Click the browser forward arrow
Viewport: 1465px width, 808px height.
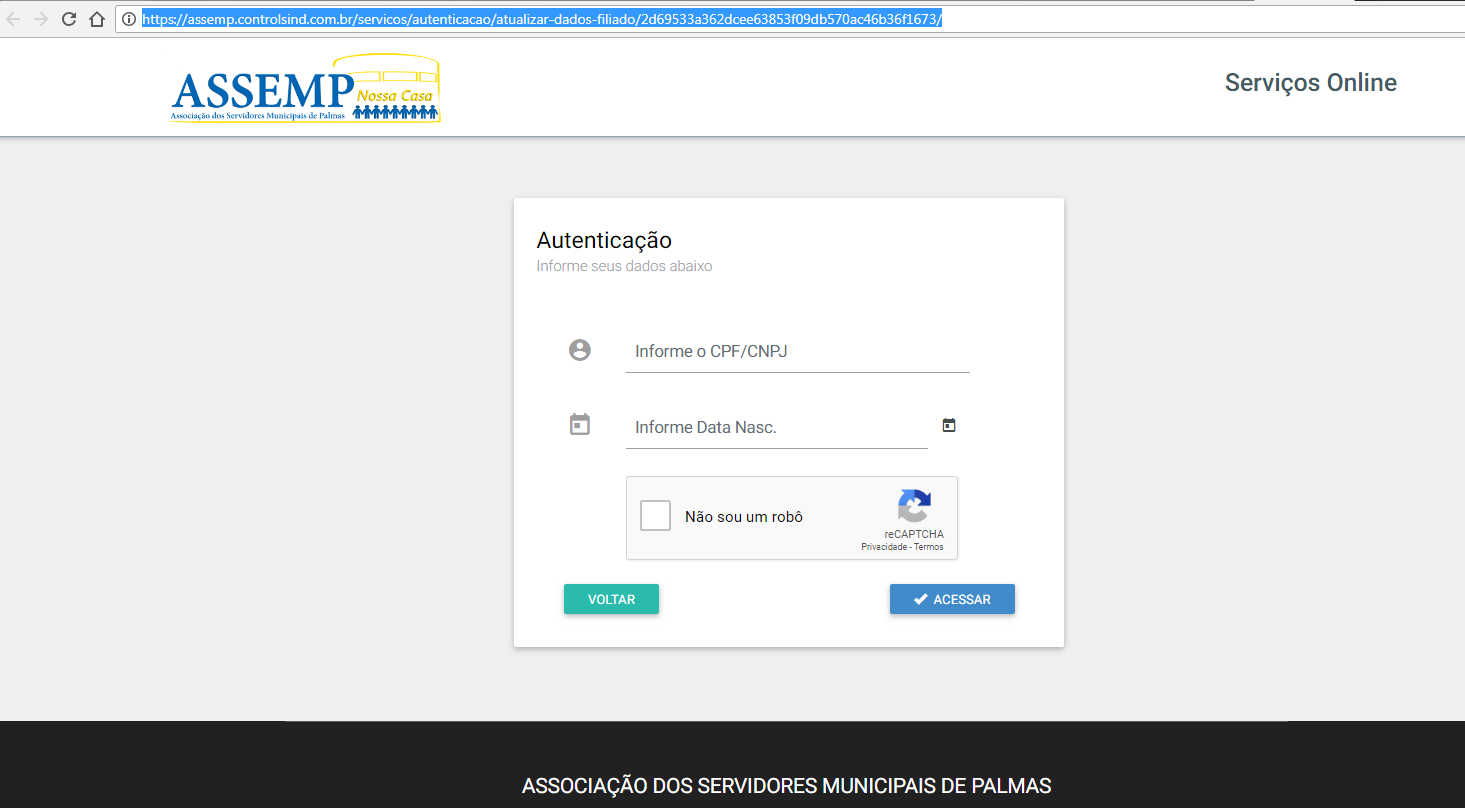(41, 19)
